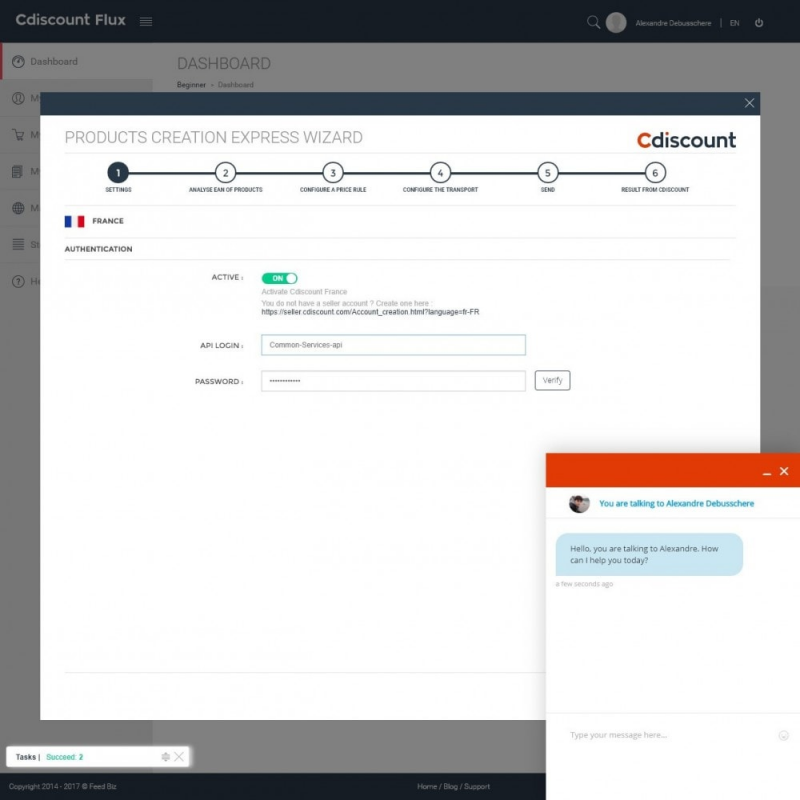This screenshot has height=800, width=800.
Task: Click the chat message input box
Action: 668,735
